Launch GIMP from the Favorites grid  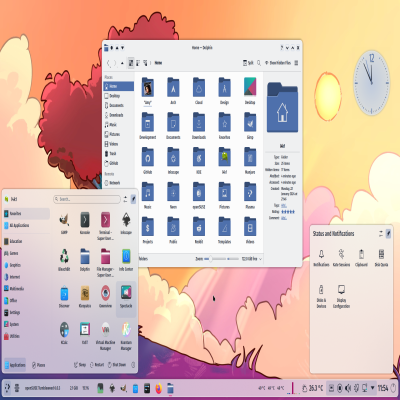(64, 223)
